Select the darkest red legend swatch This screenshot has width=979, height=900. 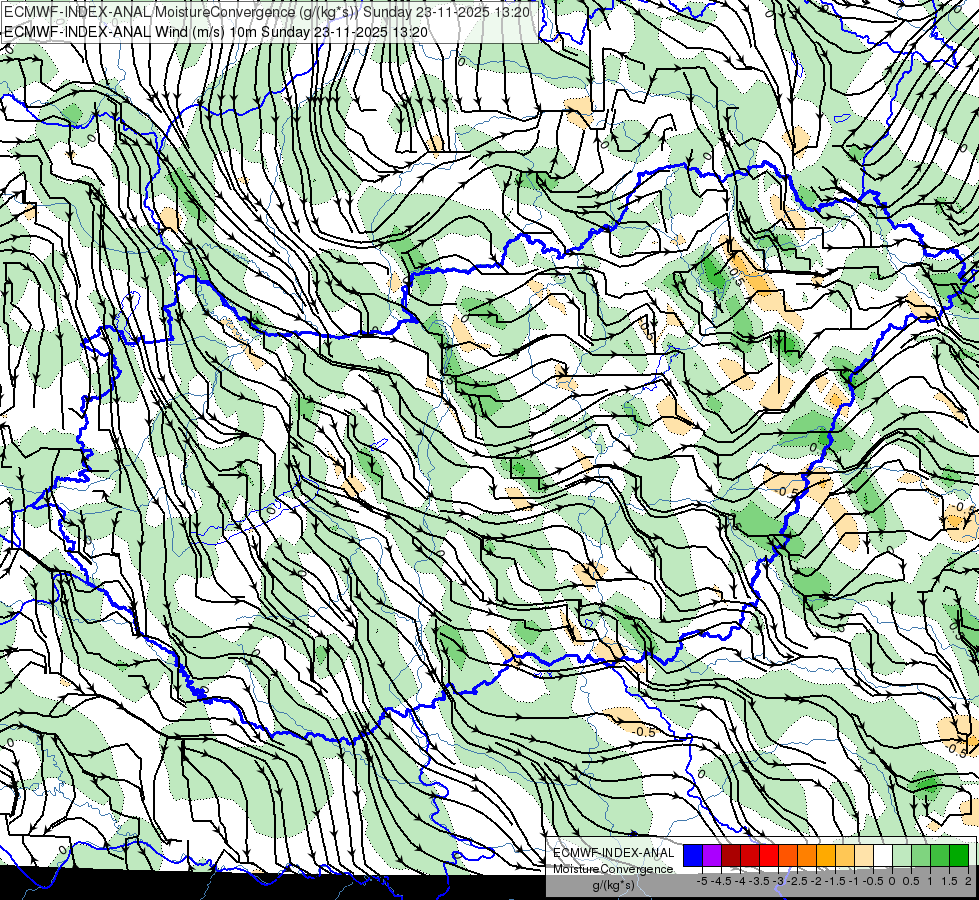731,856
